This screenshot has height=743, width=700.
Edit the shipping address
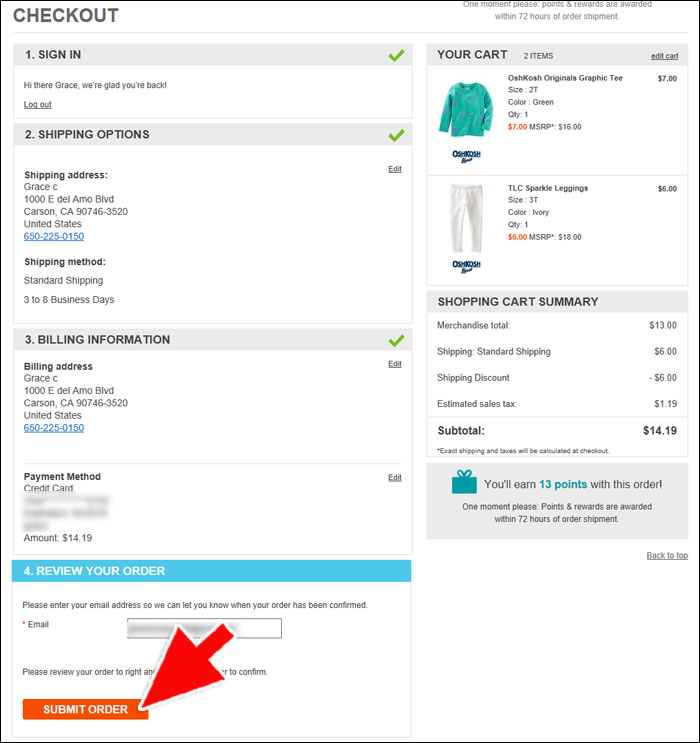coord(394,169)
